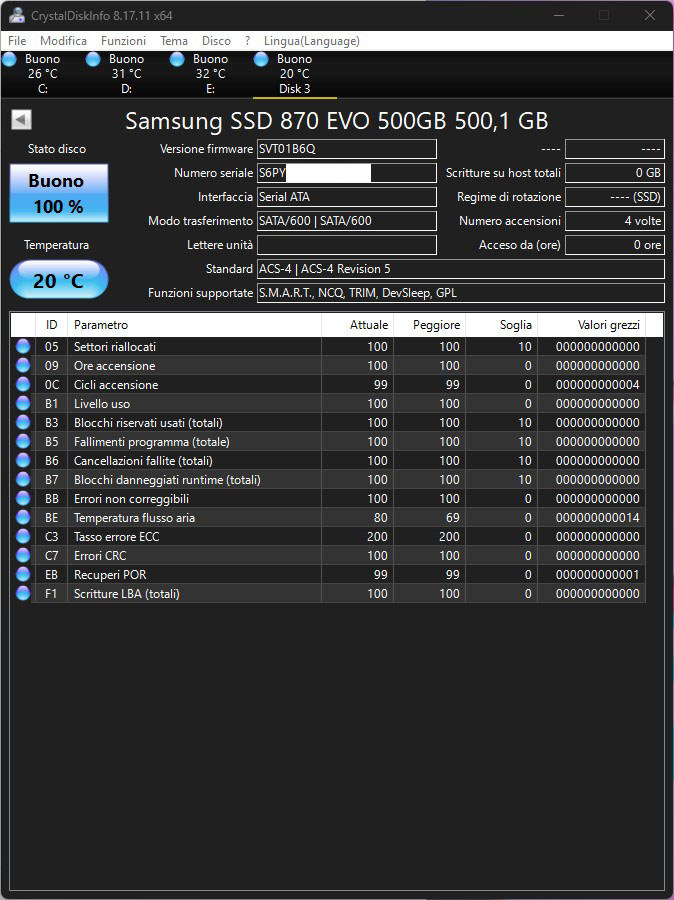Click the Acceso da (ore) value
674x900 pixels.
[x=615, y=245]
